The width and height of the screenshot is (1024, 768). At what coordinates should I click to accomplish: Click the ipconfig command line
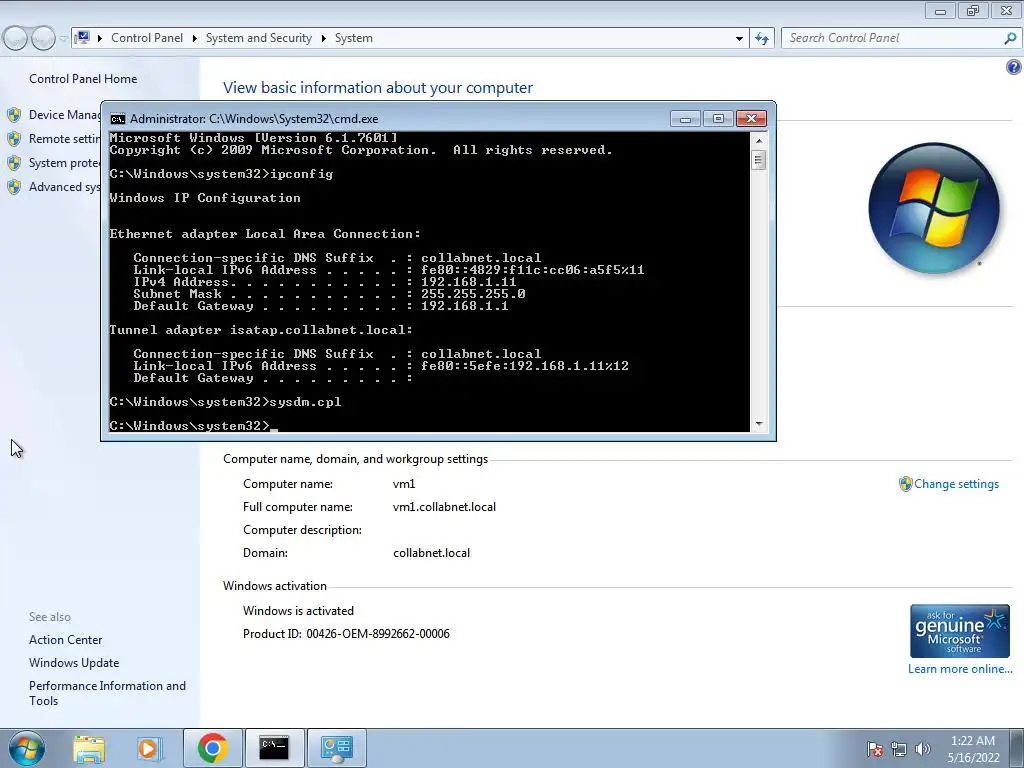point(221,174)
